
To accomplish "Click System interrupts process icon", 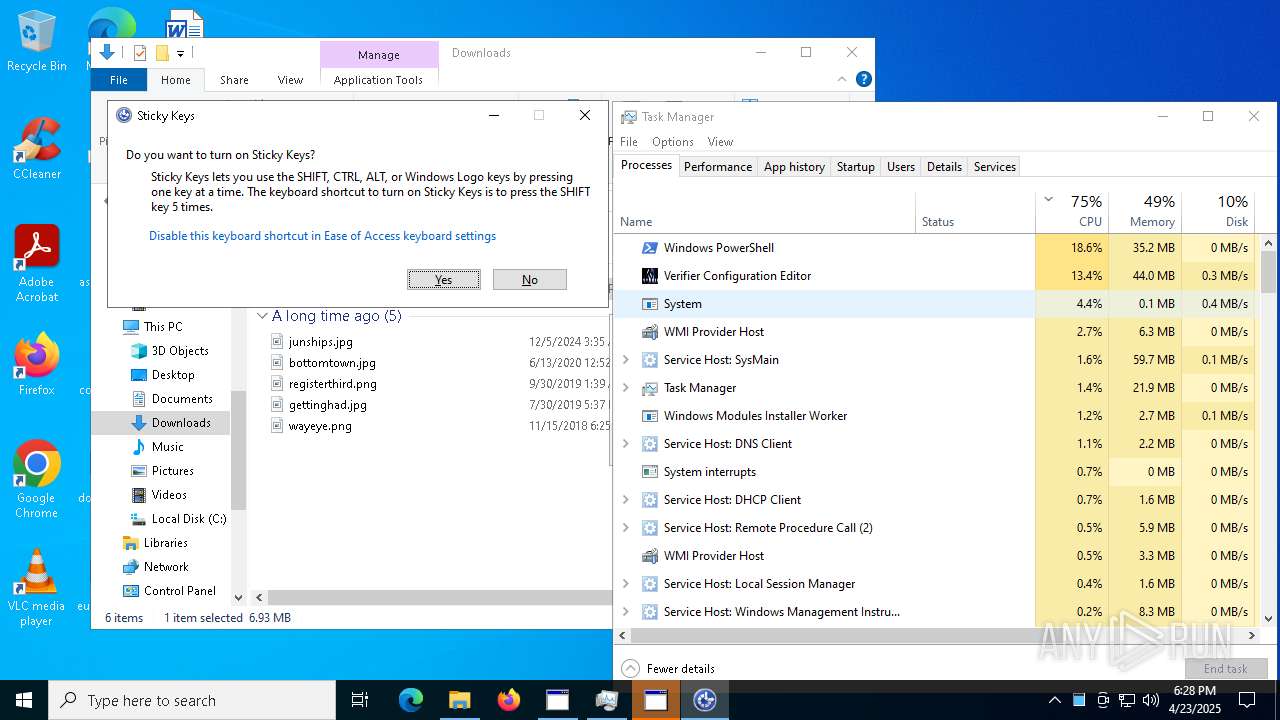I will click(650, 472).
